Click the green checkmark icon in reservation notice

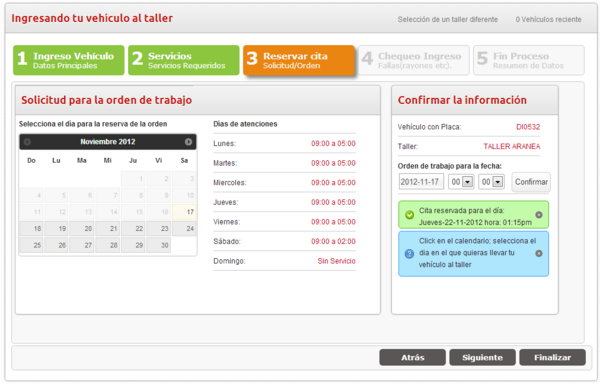[409, 215]
